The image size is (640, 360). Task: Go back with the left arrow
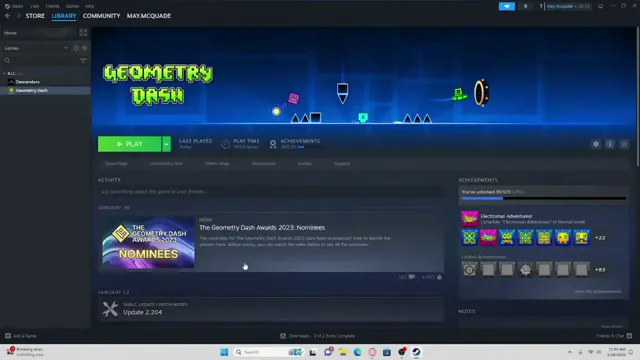pos(8,16)
